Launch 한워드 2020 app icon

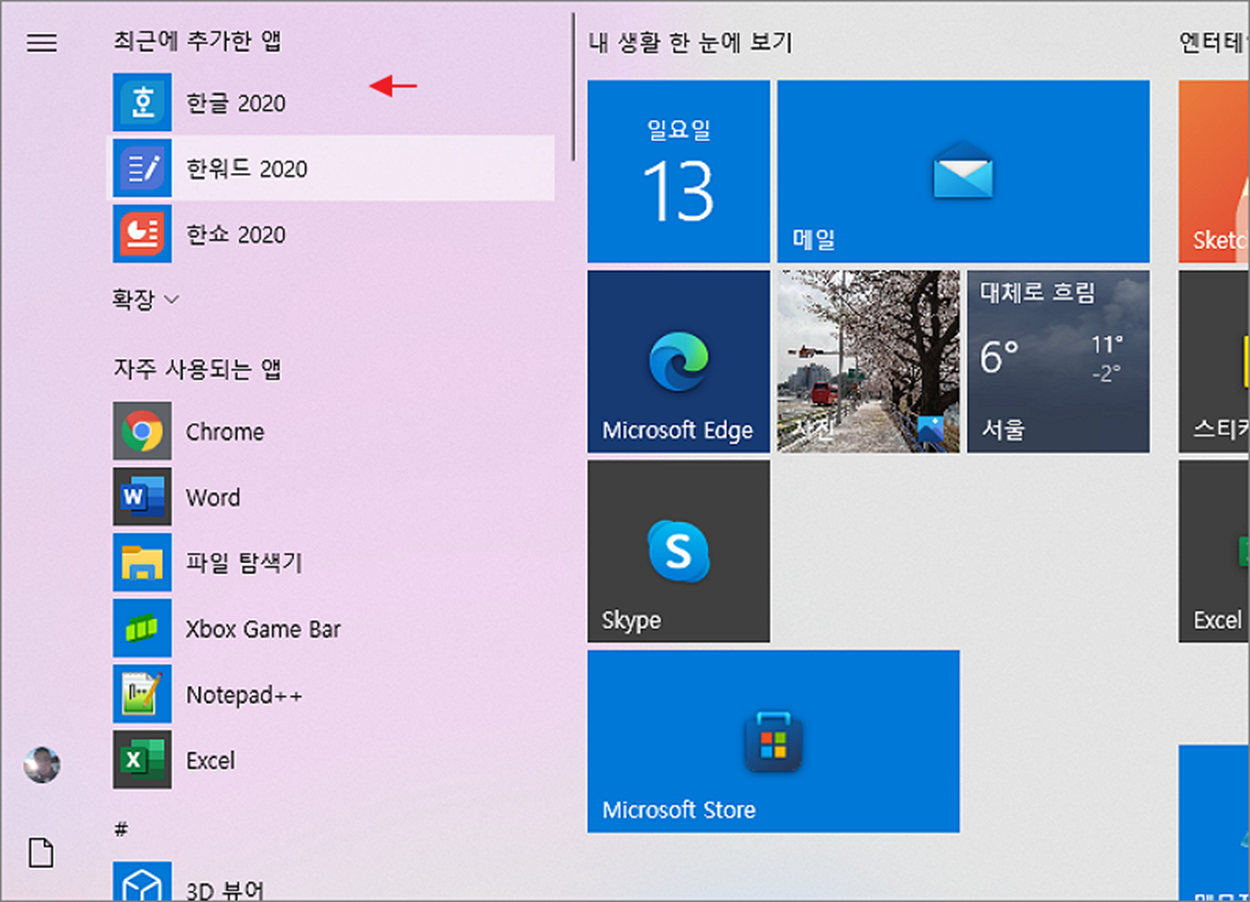tap(142, 168)
